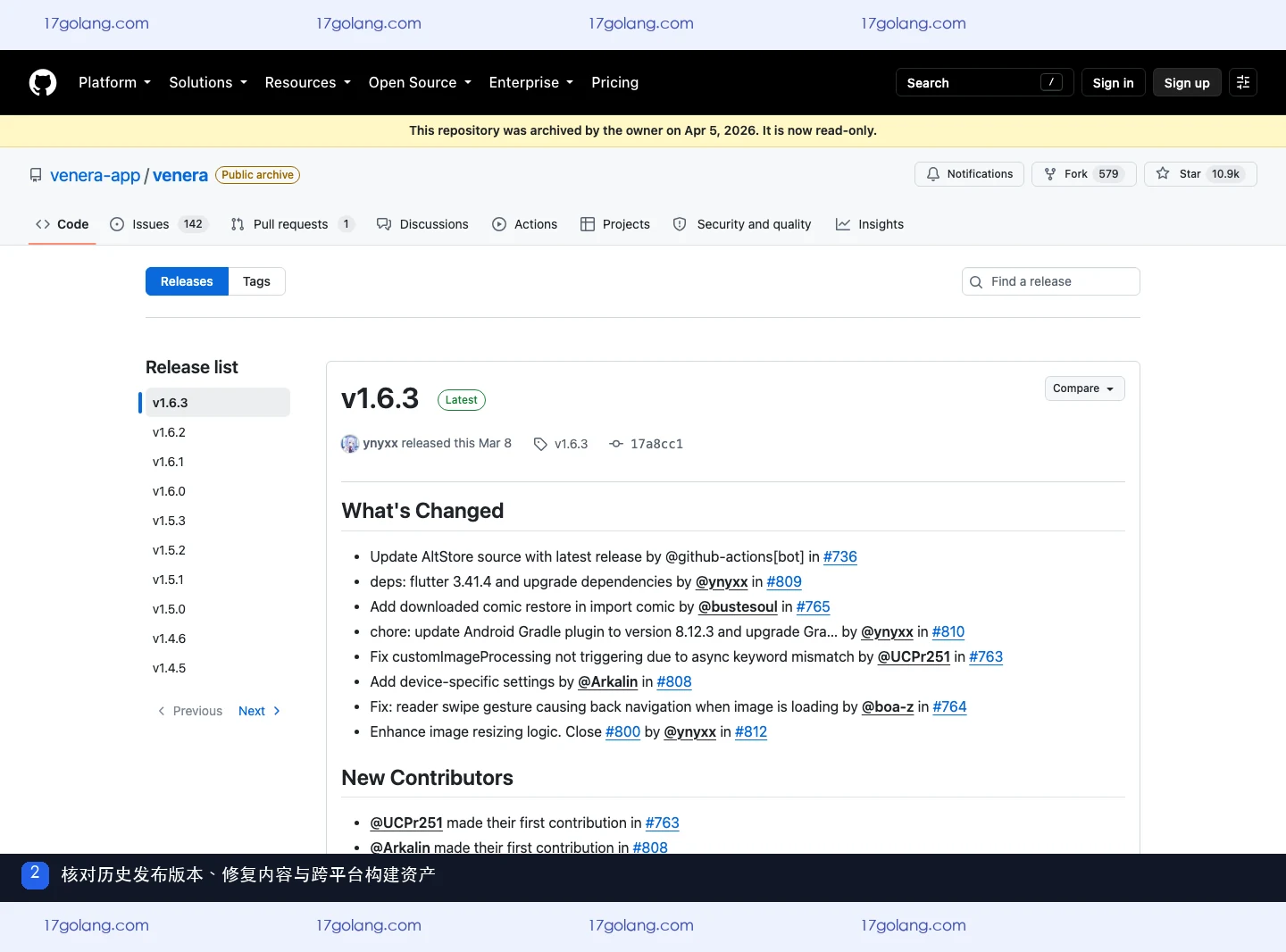Open pull request #808 in device-specific settings line
The width and height of the screenshot is (1286, 952).
tap(674, 681)
